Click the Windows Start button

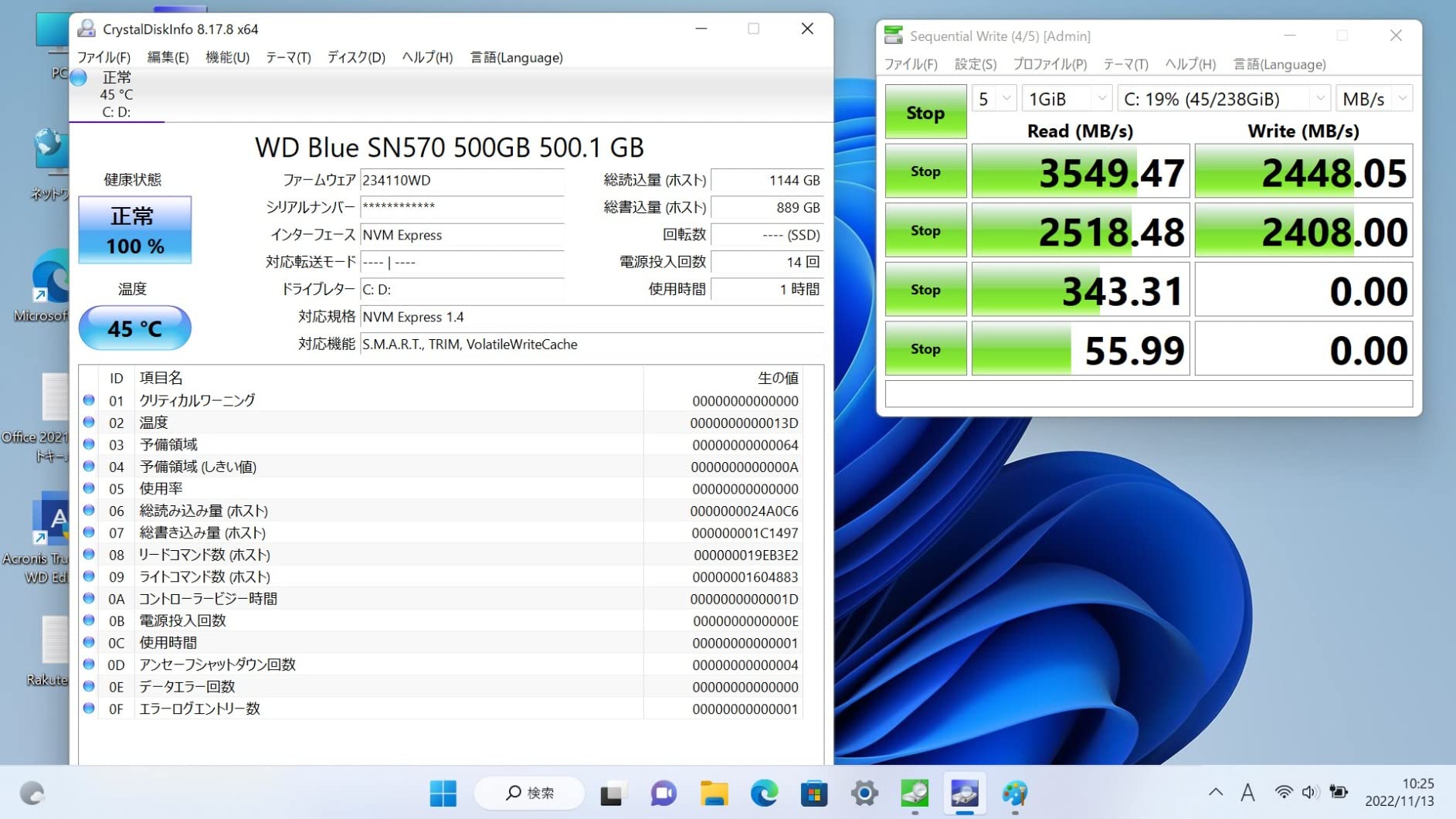(443, 794)
